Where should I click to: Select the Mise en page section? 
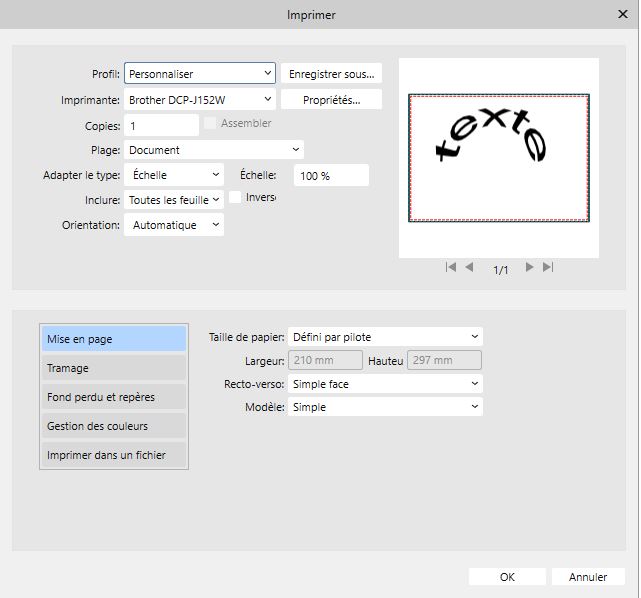point(114,339)
